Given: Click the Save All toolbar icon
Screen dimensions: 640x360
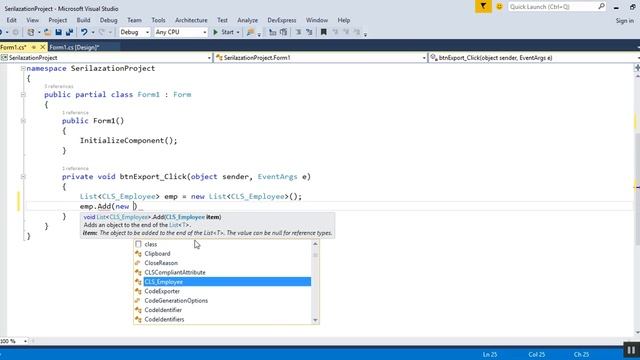Looking at the screenshot, I should pos(69,32).
